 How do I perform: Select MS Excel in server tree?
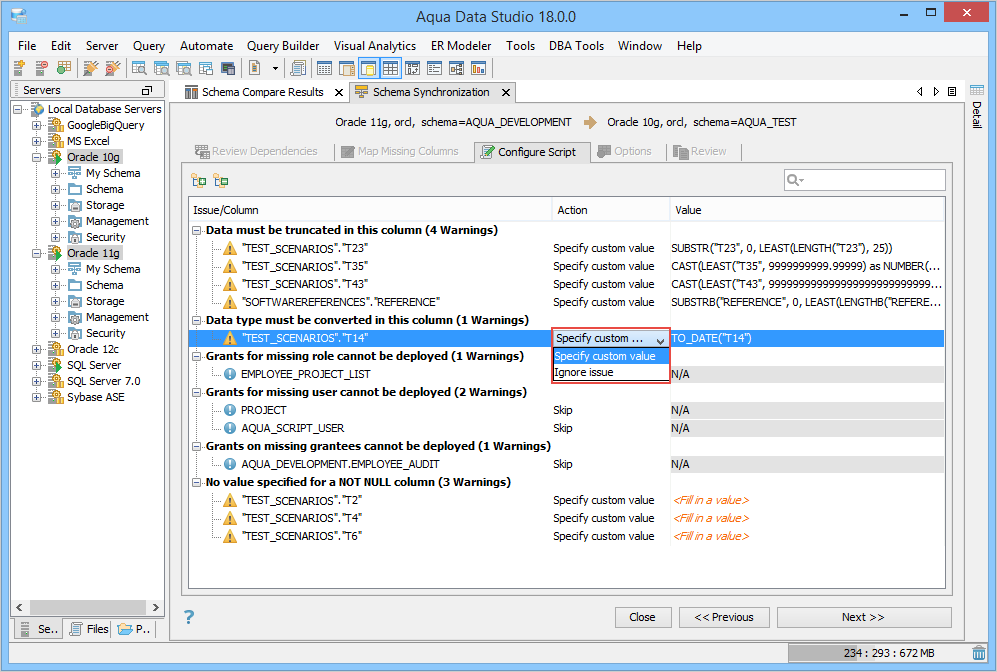(88, 141)
